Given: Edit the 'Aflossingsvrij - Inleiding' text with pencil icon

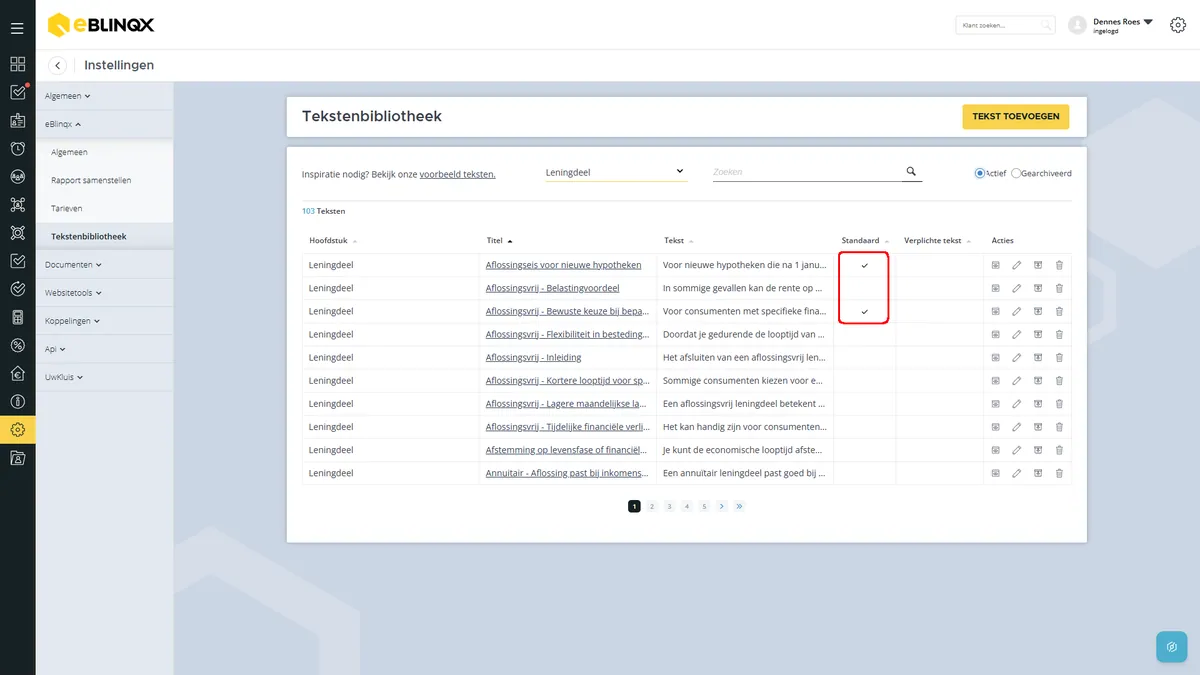Looking at the screenshot, I should click(1016, 358).
